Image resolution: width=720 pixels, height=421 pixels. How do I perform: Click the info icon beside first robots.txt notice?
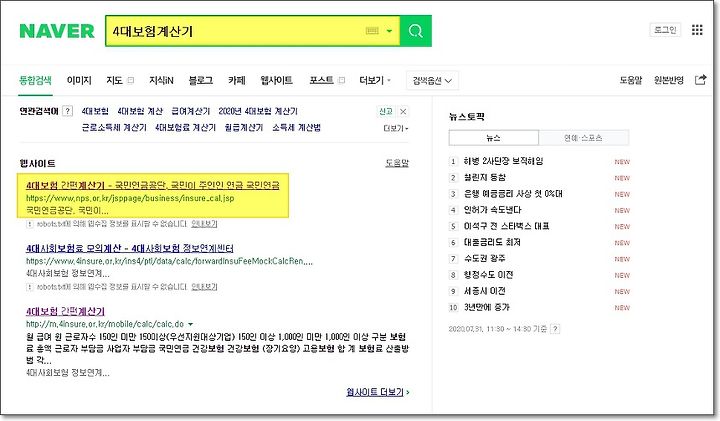[x=29, y=224]
